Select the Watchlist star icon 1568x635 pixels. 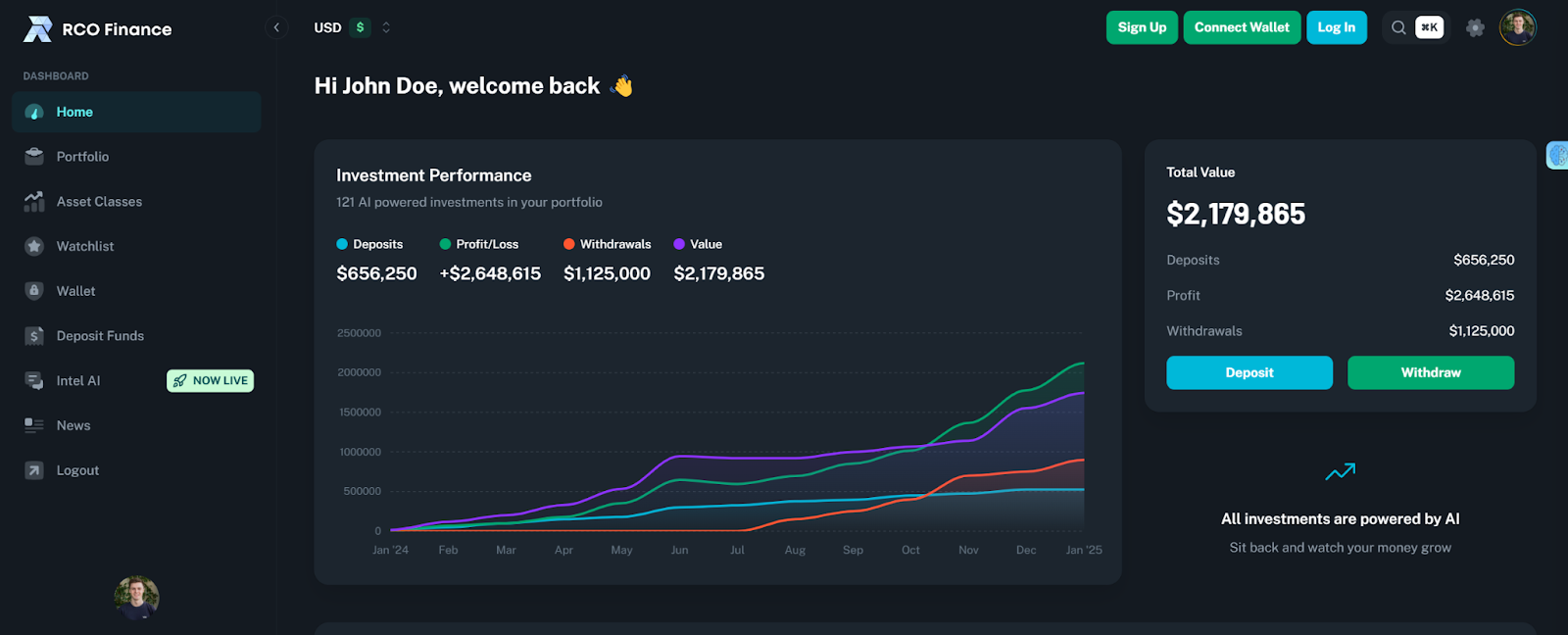pos(34,247)
